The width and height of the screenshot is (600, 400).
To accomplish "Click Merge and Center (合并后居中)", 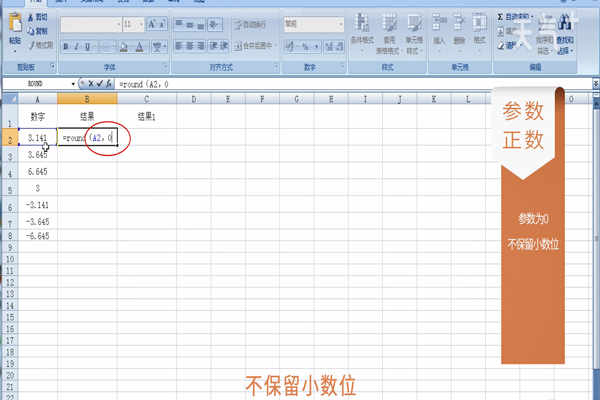I will (253, 46).
